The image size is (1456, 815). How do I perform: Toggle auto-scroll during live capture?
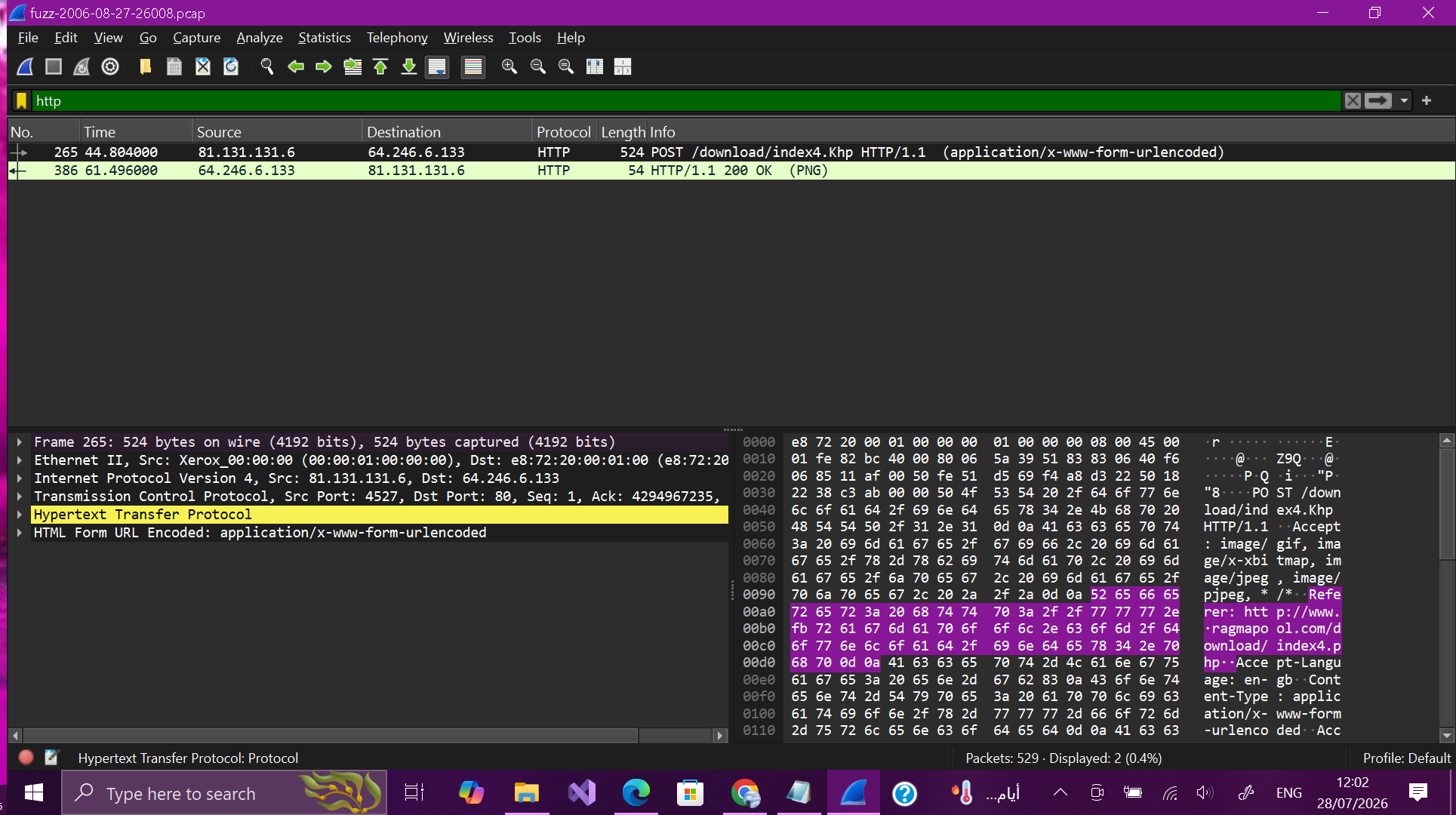tap(437, 66)
